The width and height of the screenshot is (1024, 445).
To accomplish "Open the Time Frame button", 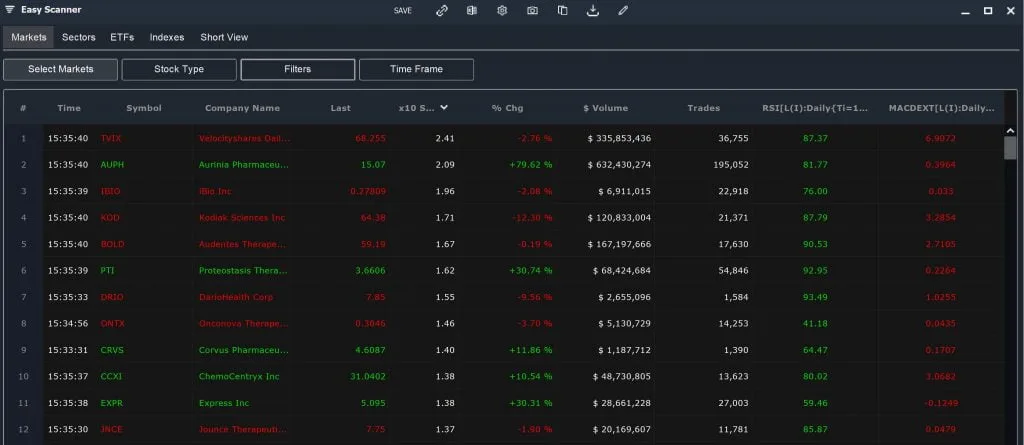I will pos(417,69).
